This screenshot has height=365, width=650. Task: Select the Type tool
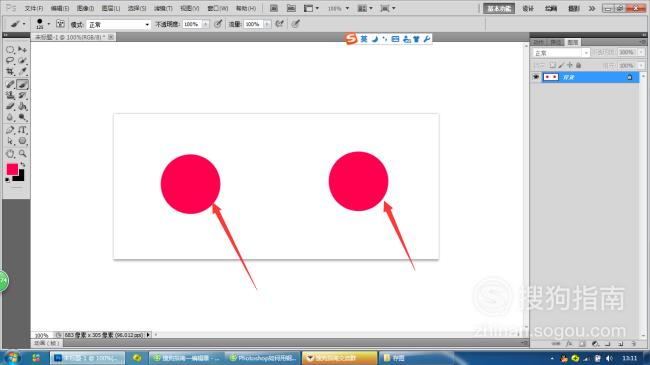[22, 130]
